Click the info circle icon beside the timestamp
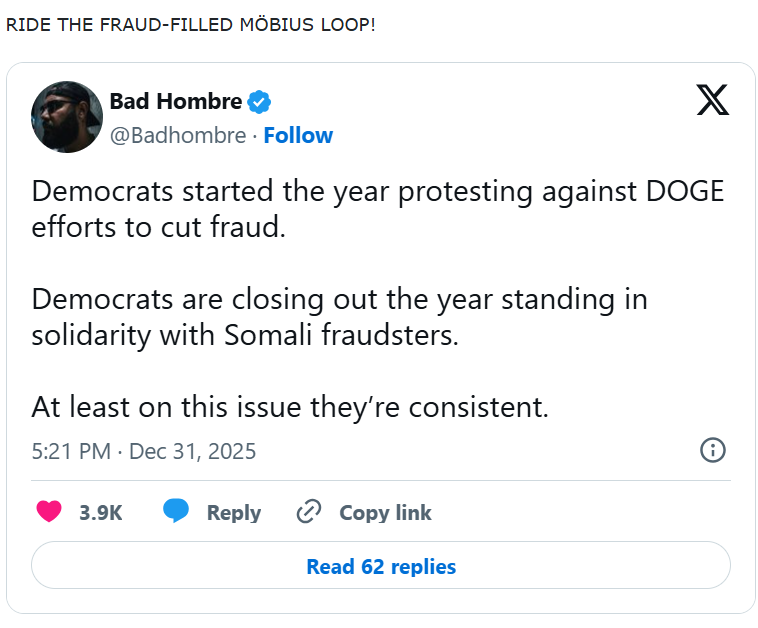Screen dimensions: 758x628 (712, 450)
